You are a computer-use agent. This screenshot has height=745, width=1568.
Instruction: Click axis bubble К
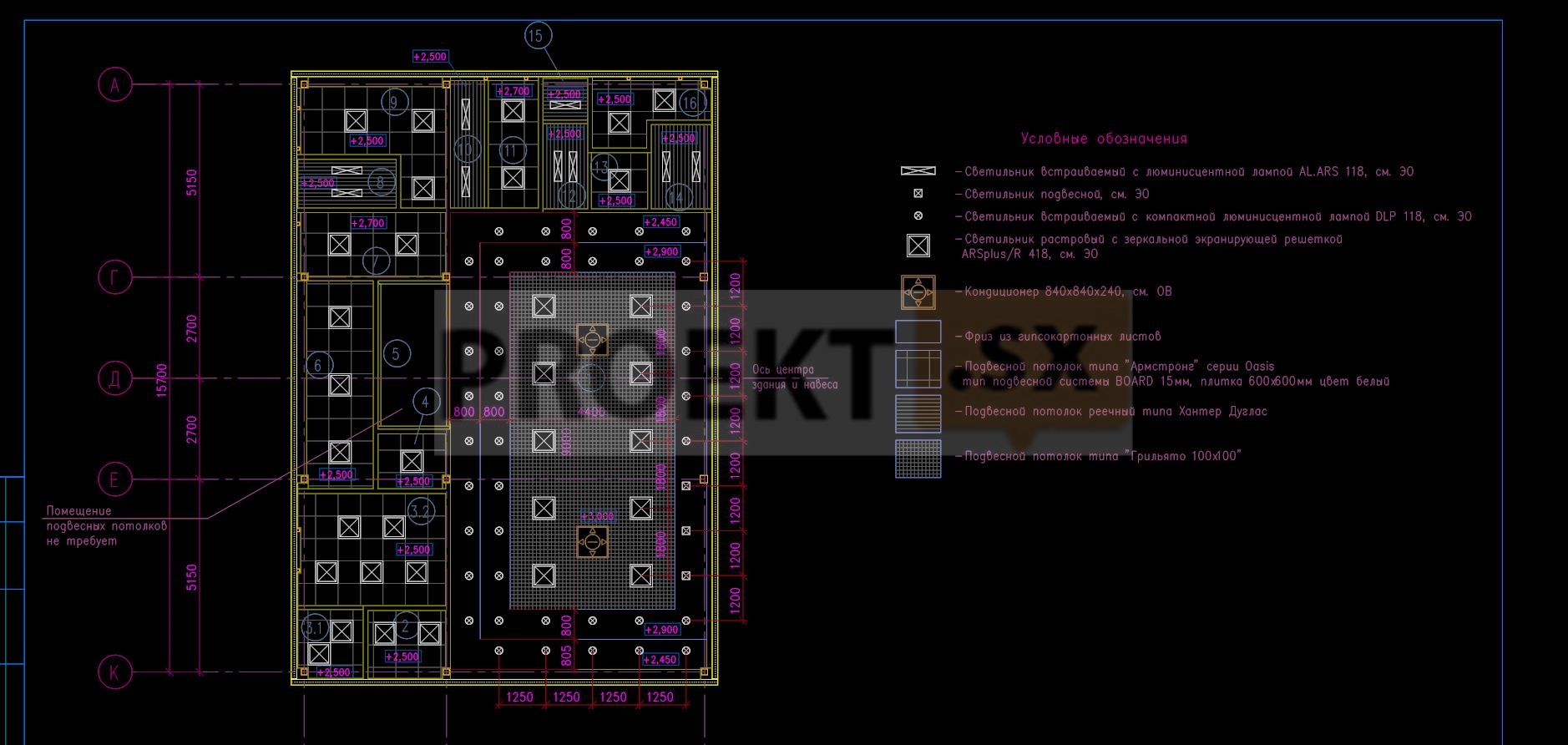tap(115, 672)
